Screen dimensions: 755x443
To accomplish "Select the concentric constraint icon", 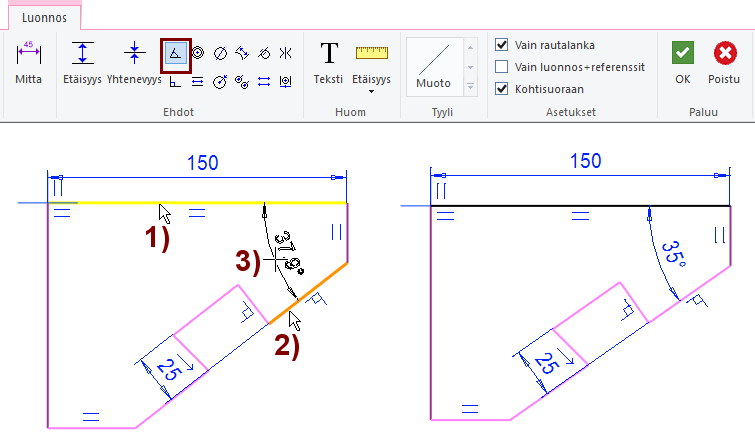I will coord(197,53).
